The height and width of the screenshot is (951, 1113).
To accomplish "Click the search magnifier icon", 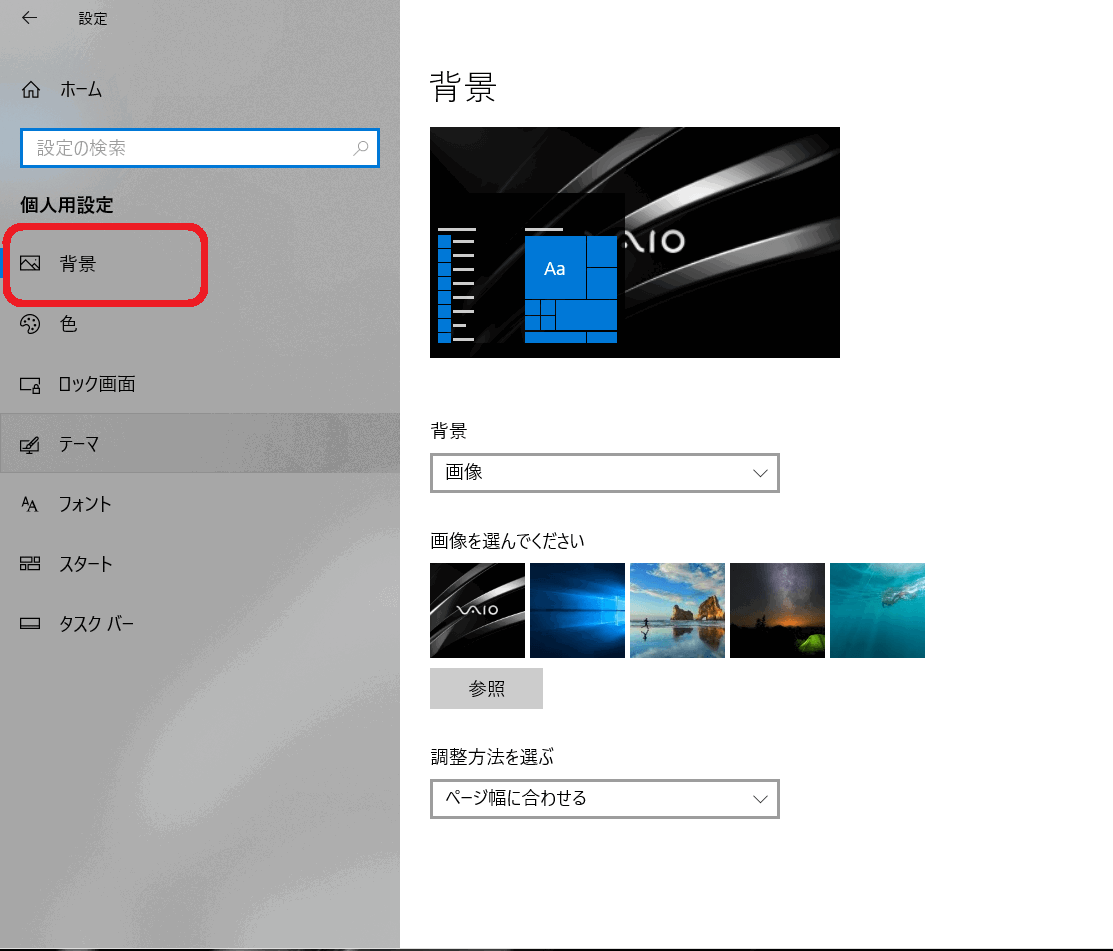I will click(361, 148).
